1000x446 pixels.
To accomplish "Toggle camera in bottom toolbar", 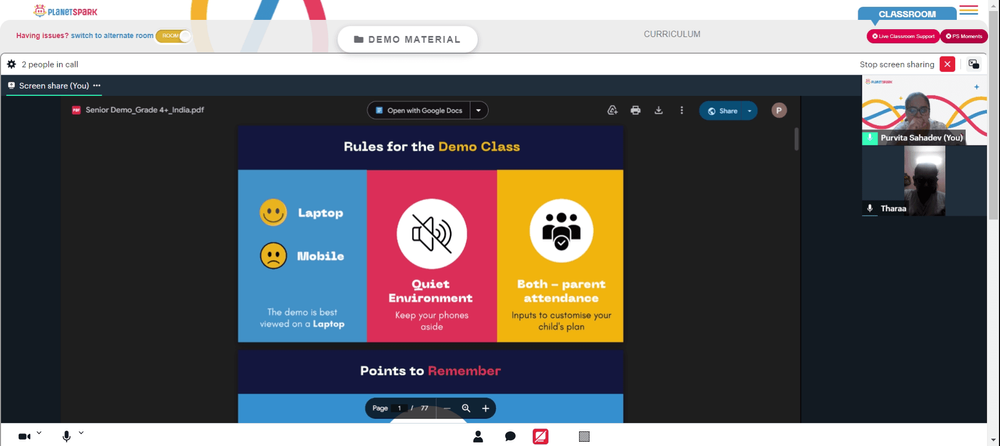I will coord(24,436).
